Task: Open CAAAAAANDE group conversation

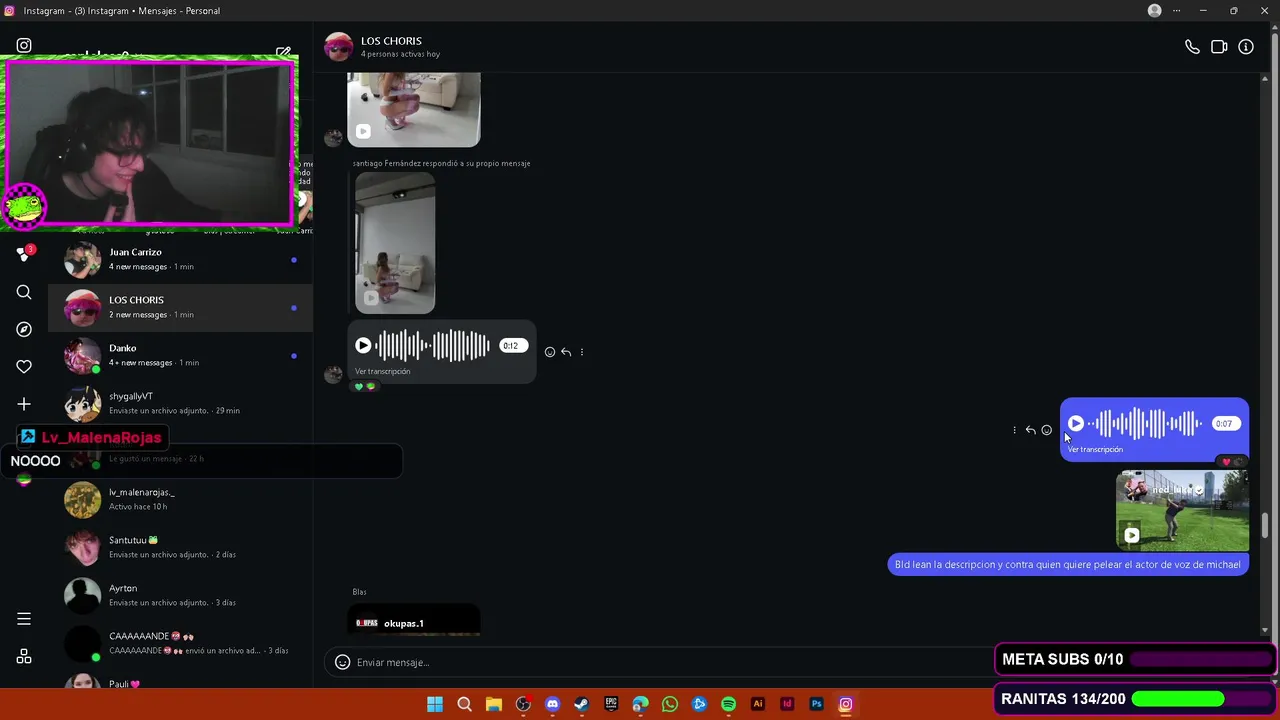Action: (180, 644)
